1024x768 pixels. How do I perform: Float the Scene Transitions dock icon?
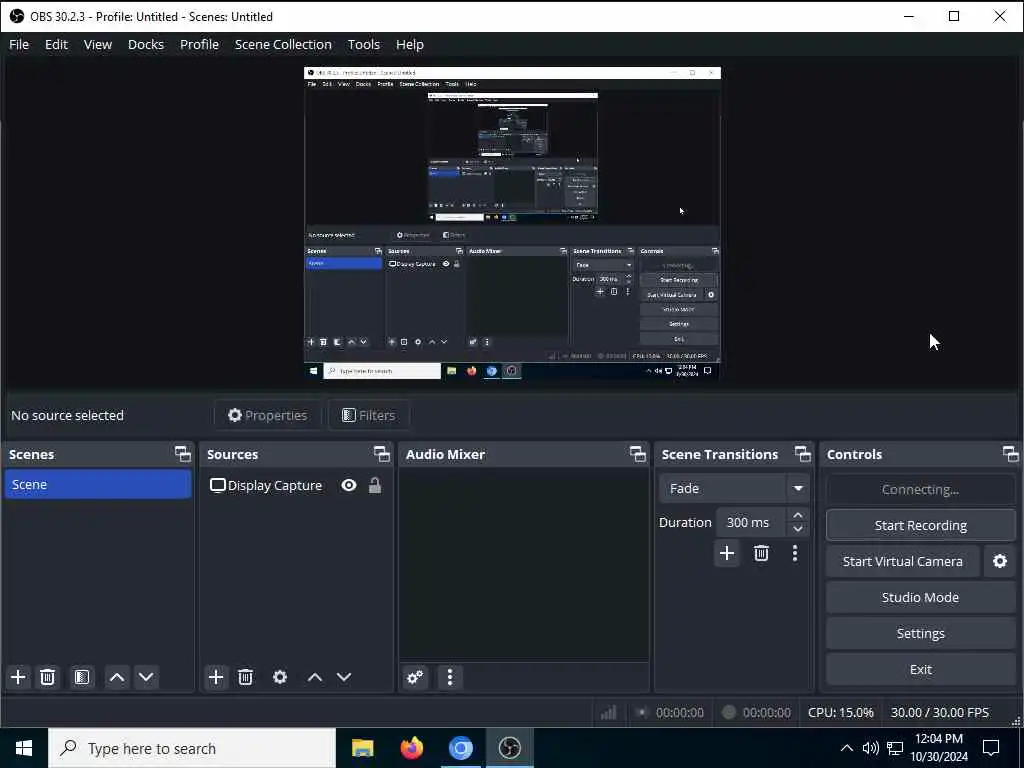[803, 454]
